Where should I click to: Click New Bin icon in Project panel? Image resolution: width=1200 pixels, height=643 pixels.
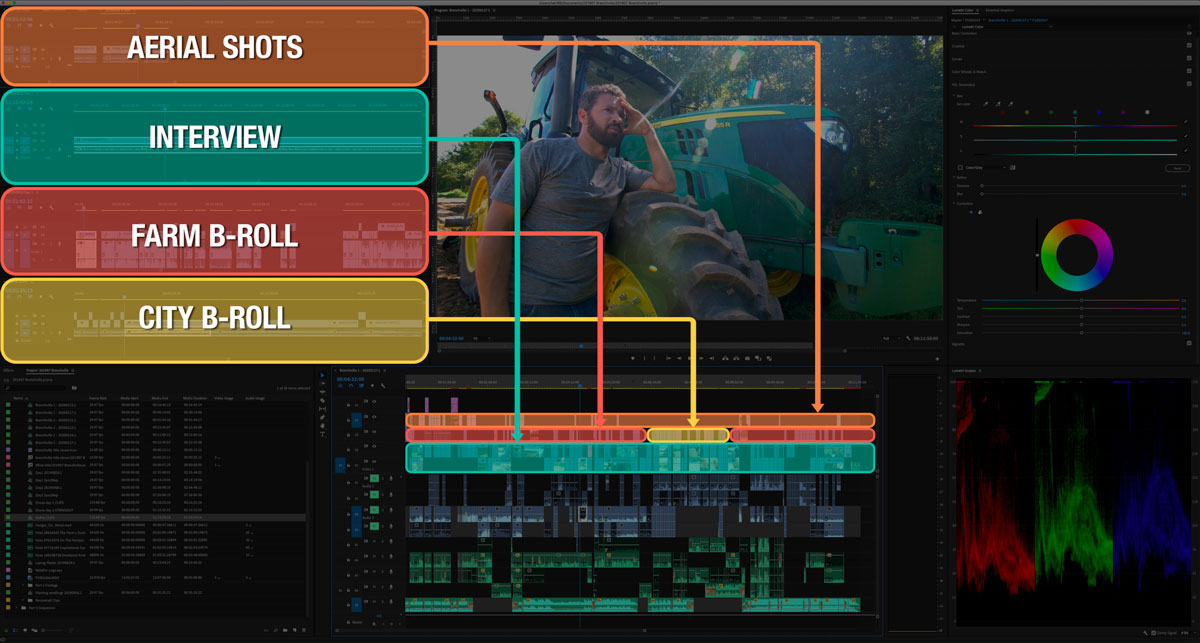tap(285, 630)
